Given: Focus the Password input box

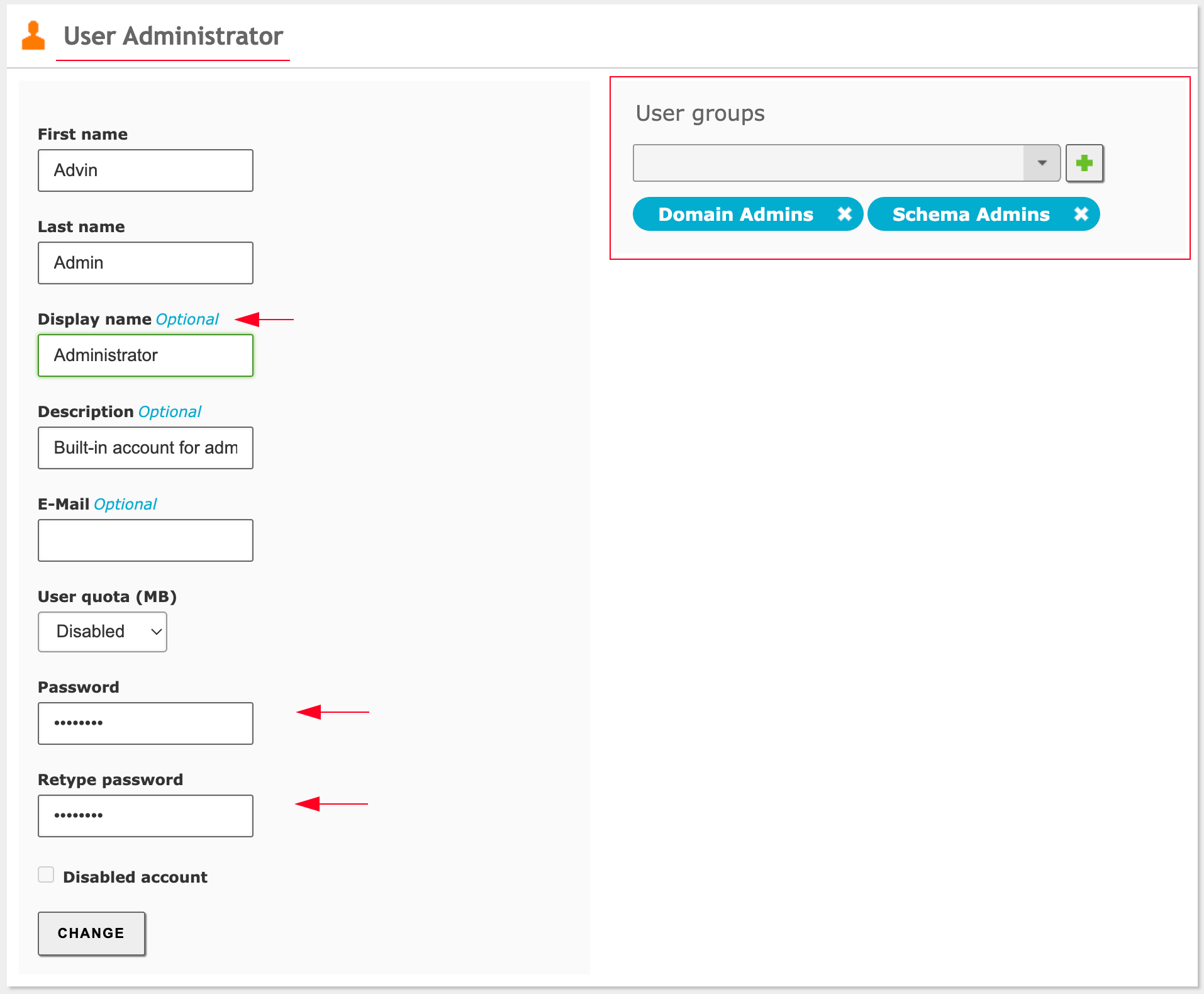Looking at the screenshot, I should [x=145, y=723].
